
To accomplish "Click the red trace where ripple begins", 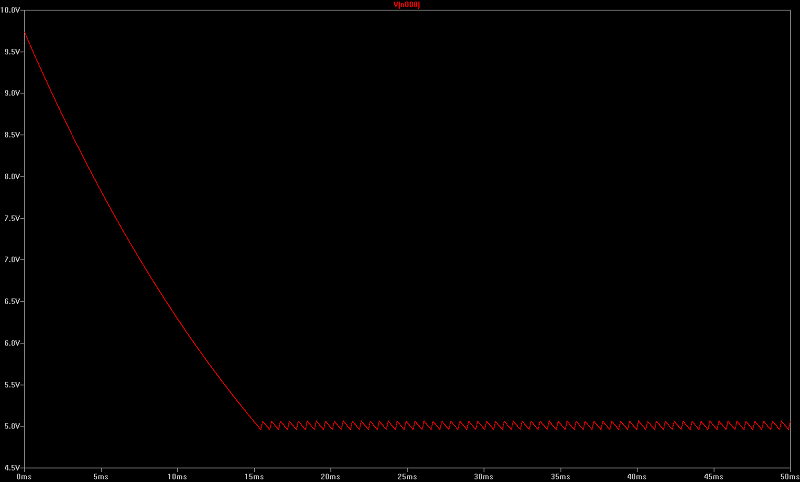I will [258, 427].
